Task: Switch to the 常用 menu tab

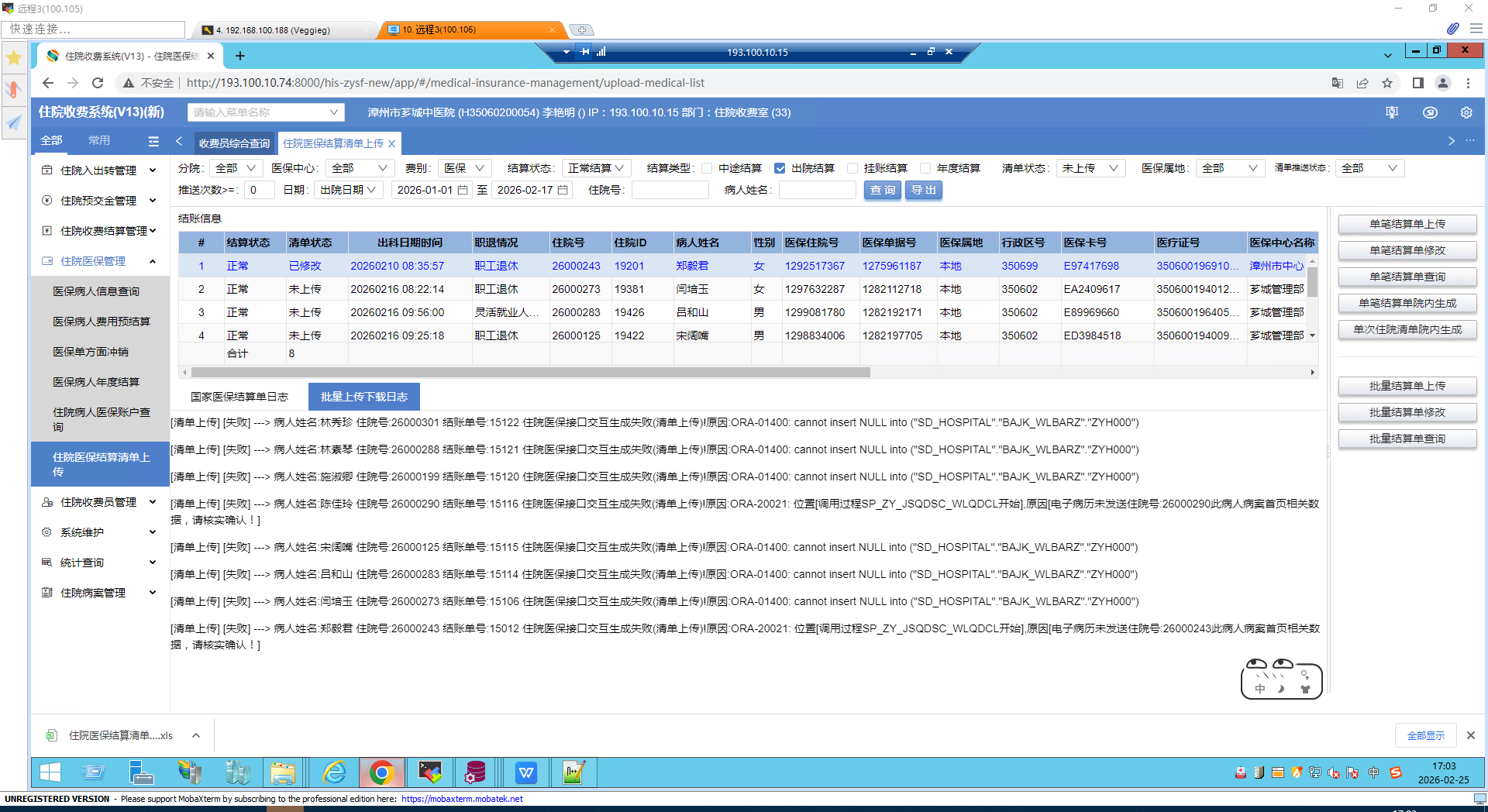Action: click(99, 141)
